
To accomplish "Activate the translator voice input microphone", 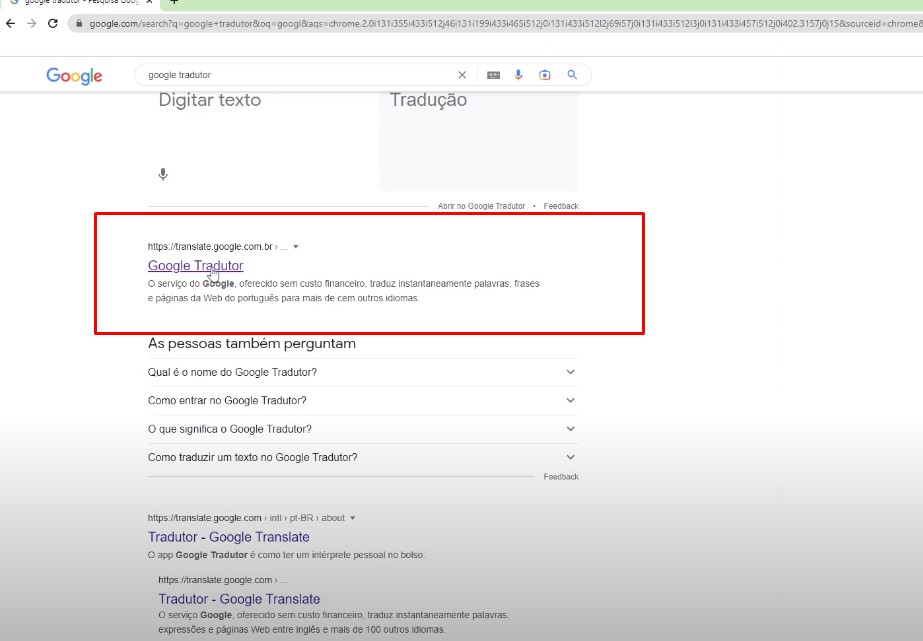I will click(163, 174).
